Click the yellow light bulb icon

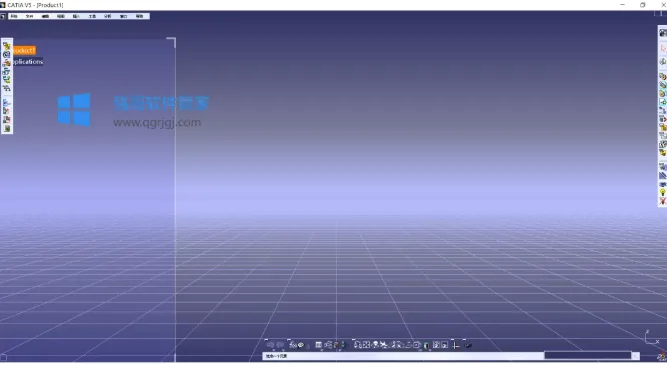tap(663, 193)
